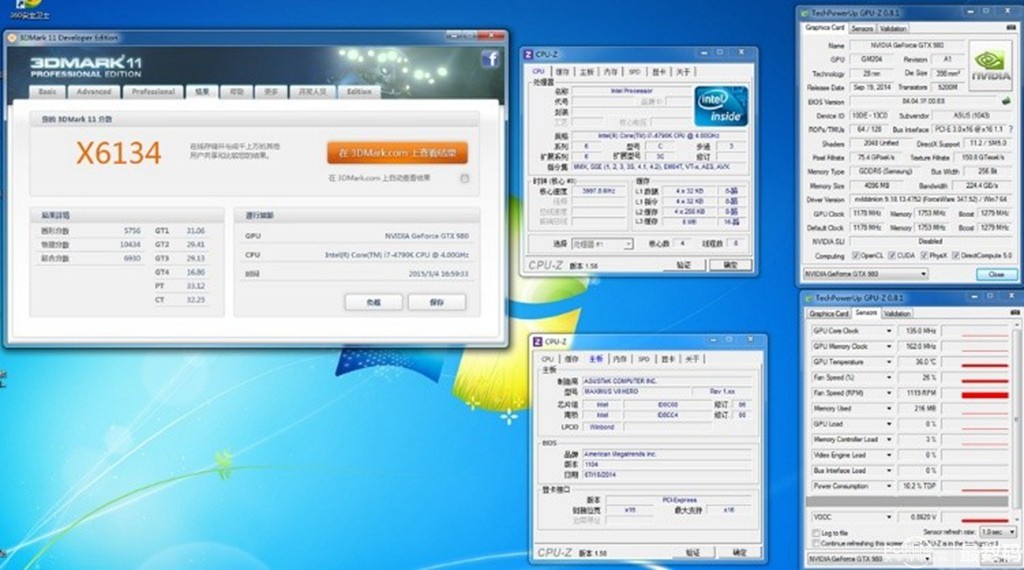Open the Sensor refresh rate dropdown

999,533
